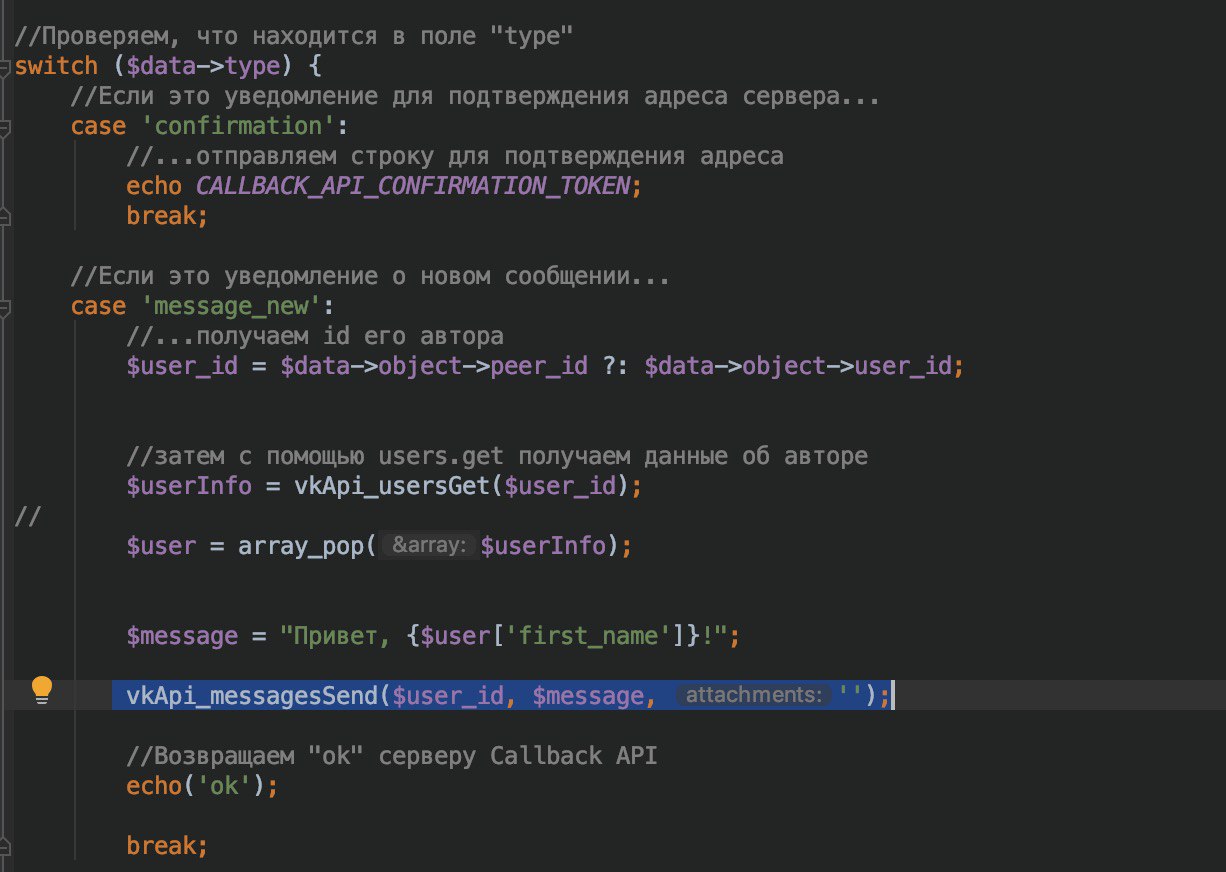Viewport: 1226px width, 872px height.
Task: Click the lone '//' at line start
Action: point(28,516)
